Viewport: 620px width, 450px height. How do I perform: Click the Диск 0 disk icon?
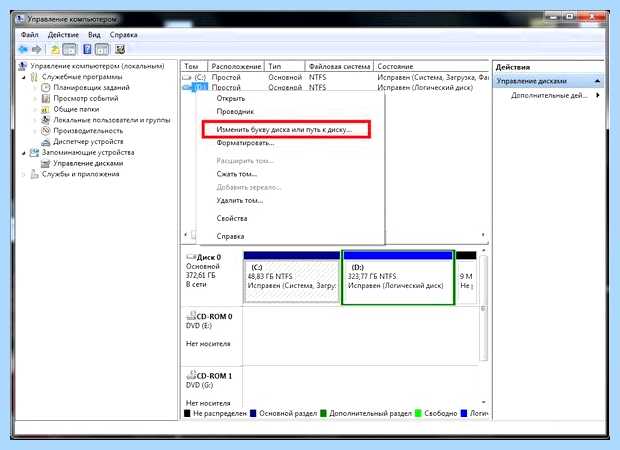(x=191, y=257)
